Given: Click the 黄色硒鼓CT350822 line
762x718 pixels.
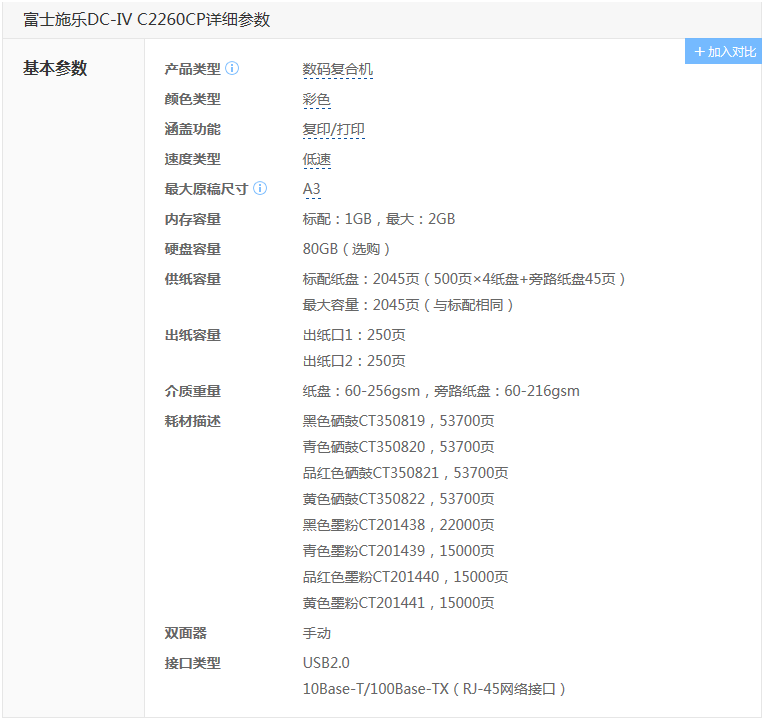Looking at the screenshot, I should tap(398, 499).
